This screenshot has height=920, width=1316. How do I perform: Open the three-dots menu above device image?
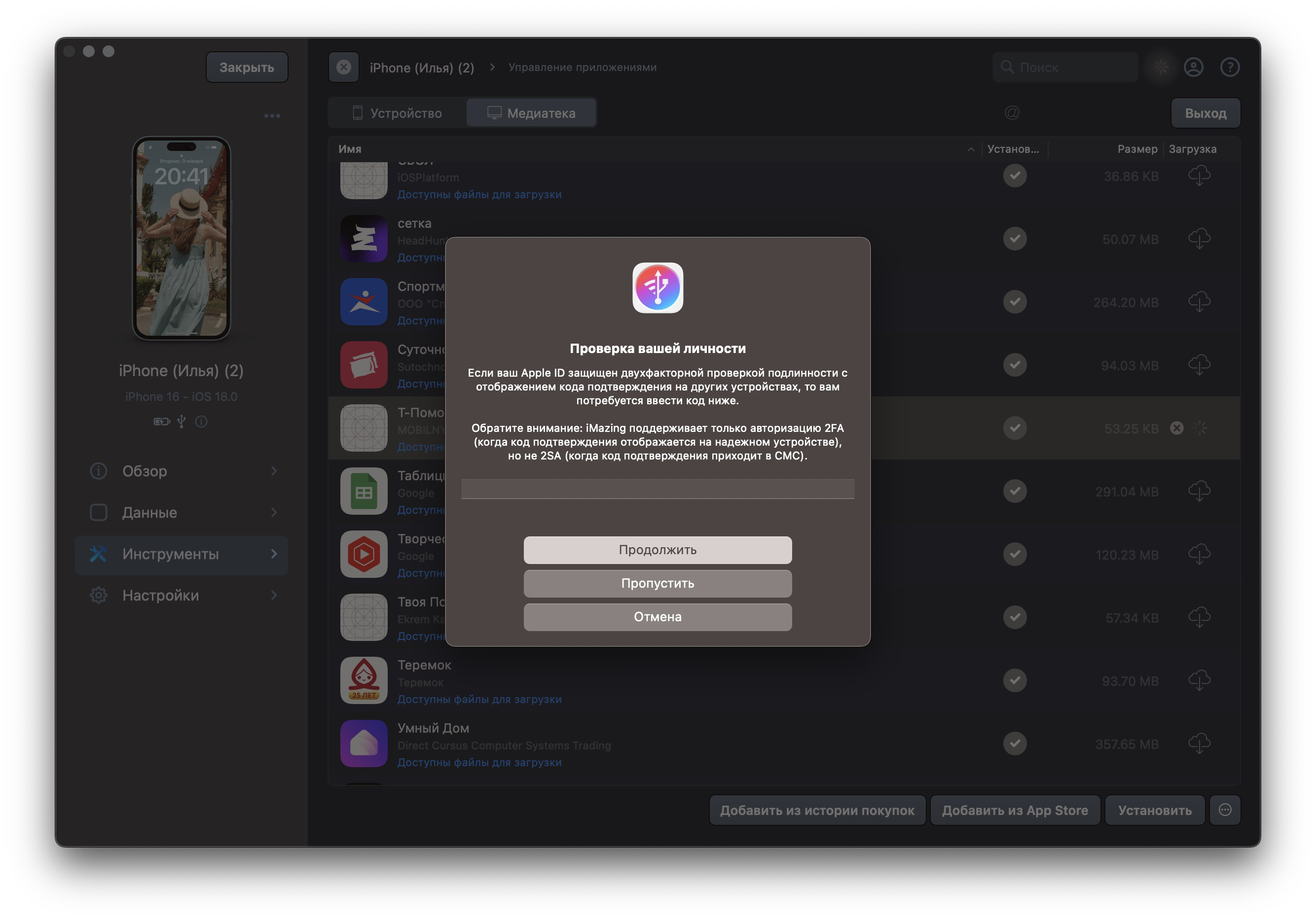[x=272, y=116]
